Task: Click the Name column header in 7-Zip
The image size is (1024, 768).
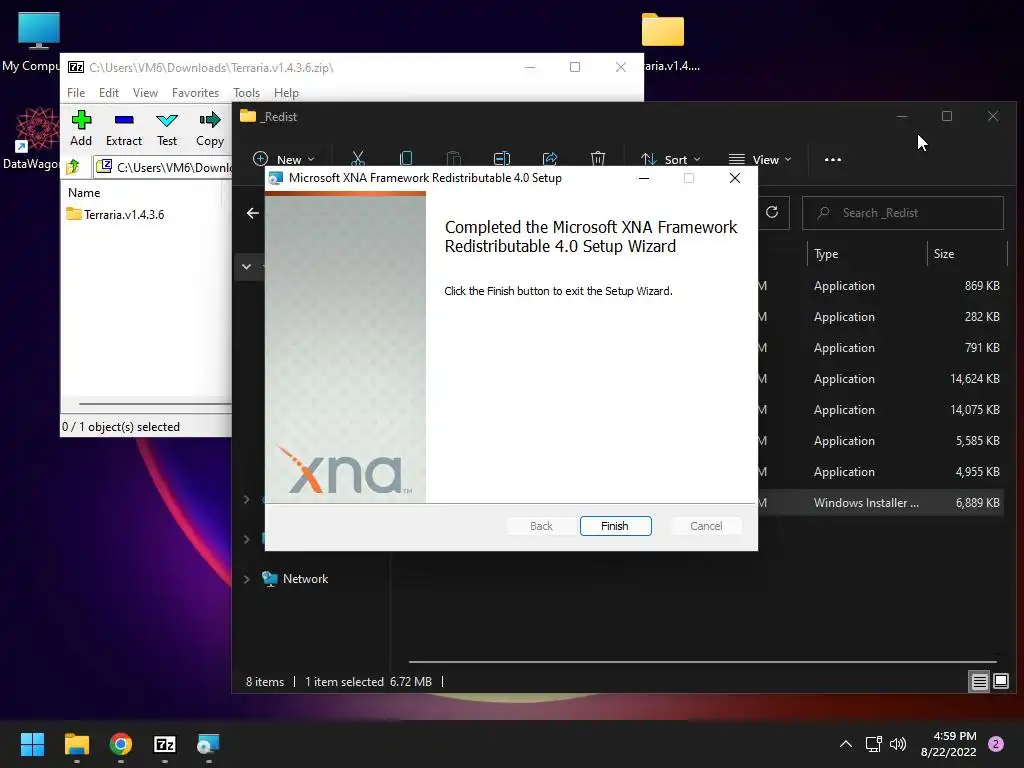Action: [84, 193]
